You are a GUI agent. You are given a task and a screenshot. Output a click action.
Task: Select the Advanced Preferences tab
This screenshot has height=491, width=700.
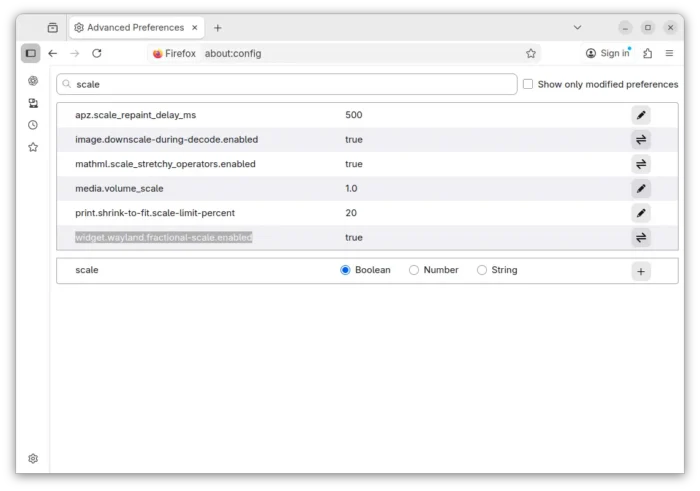point(135,28)
